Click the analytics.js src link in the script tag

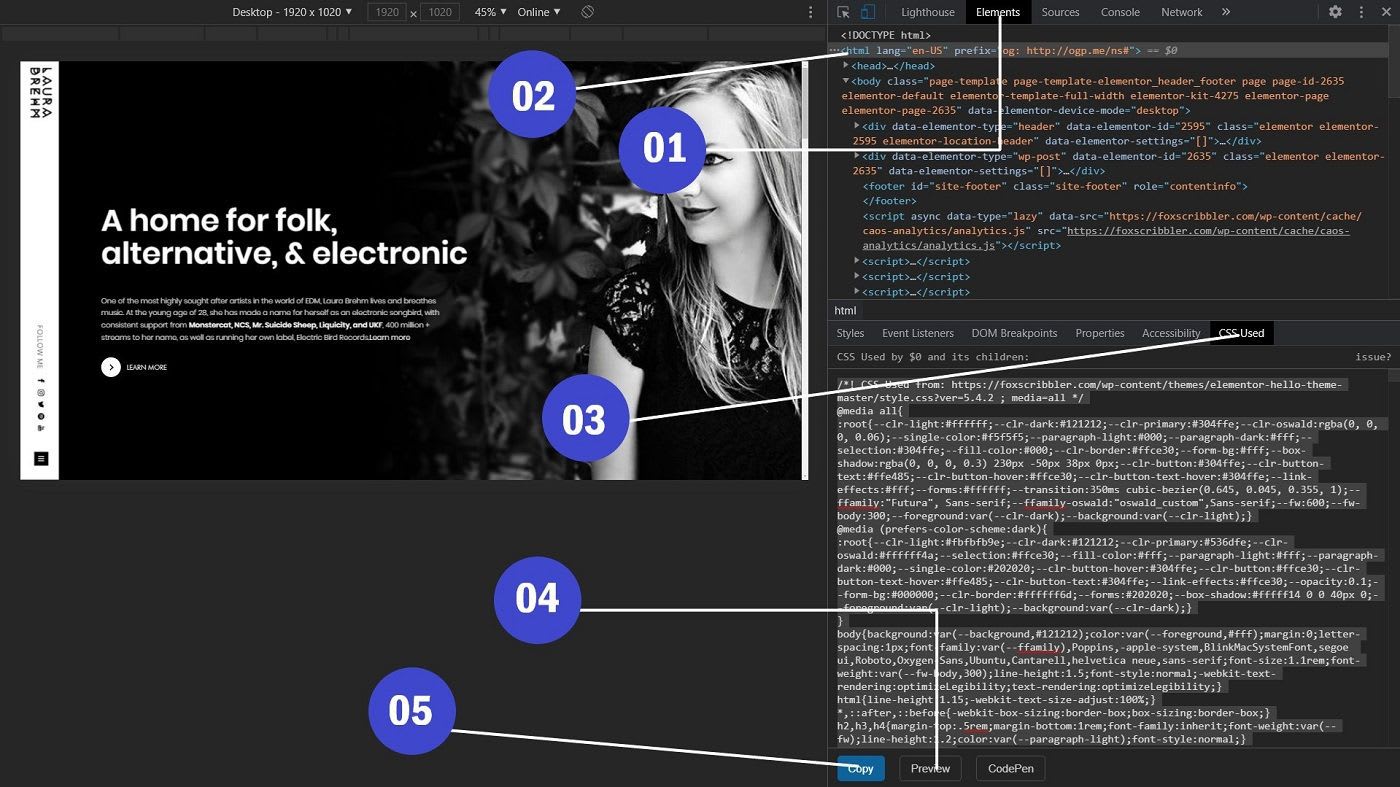(1207, 238)
